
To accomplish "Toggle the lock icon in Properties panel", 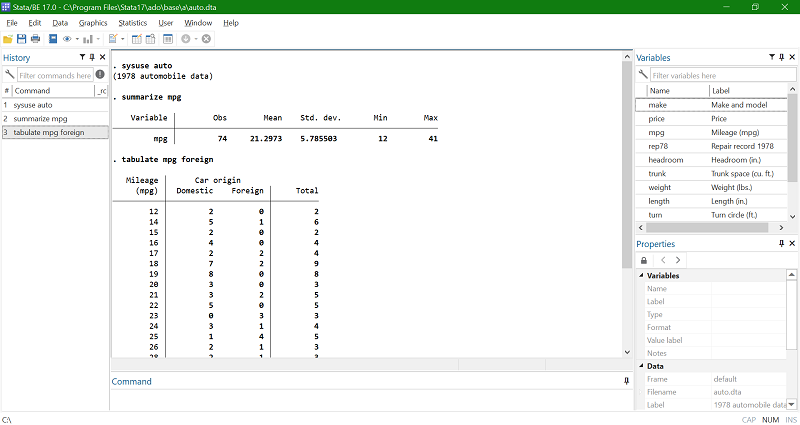I will coord(644,260).
